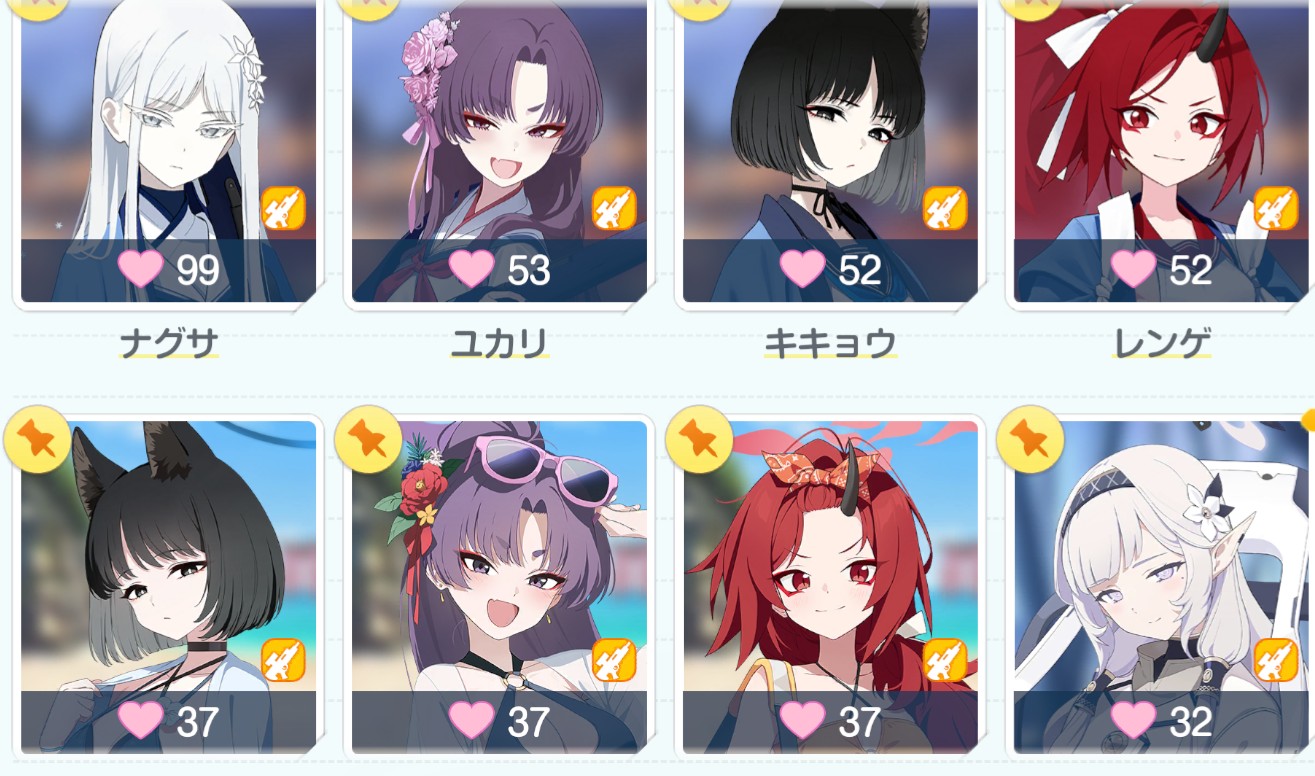
Task: Click the weapon badge on Renge's card
Action: [1276, 209]
